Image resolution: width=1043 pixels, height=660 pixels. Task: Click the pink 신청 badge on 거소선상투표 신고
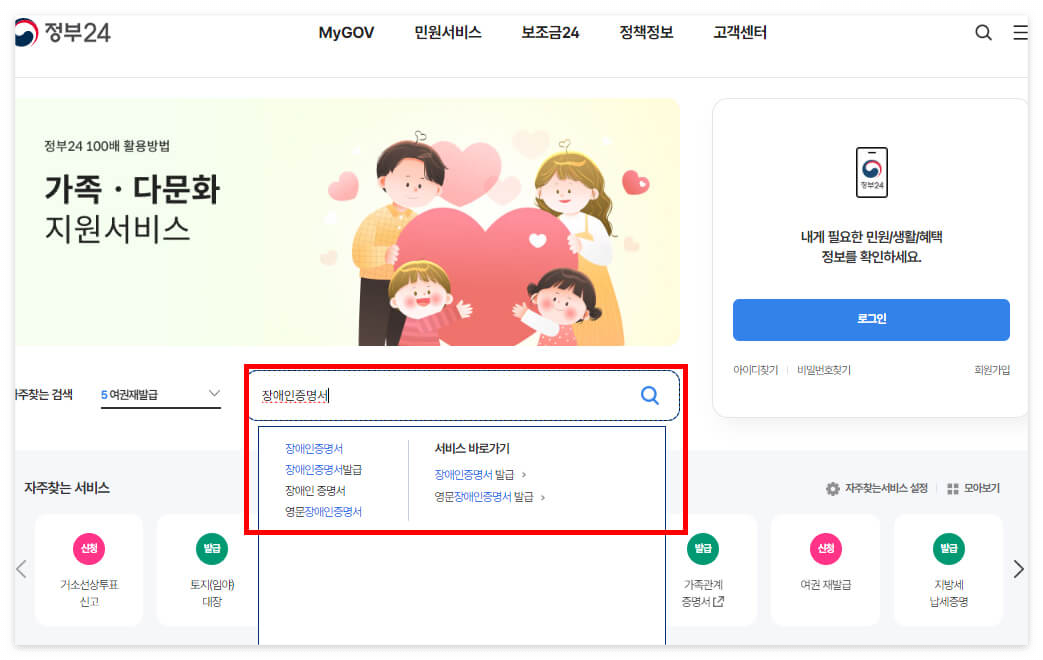point(89,548)
